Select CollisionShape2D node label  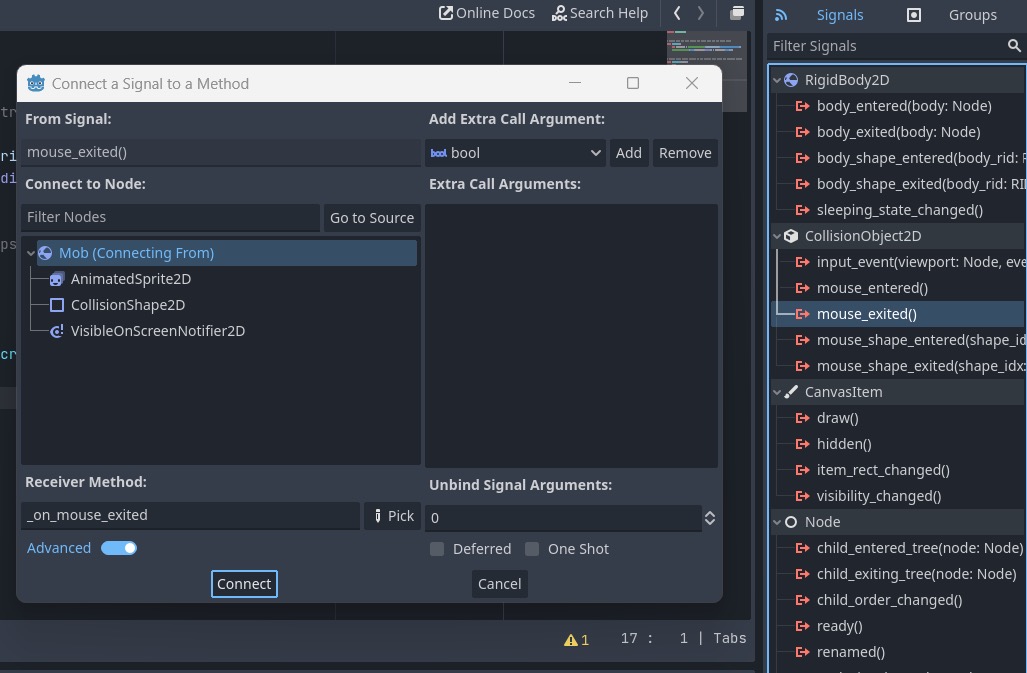click(x=128, y=305)
